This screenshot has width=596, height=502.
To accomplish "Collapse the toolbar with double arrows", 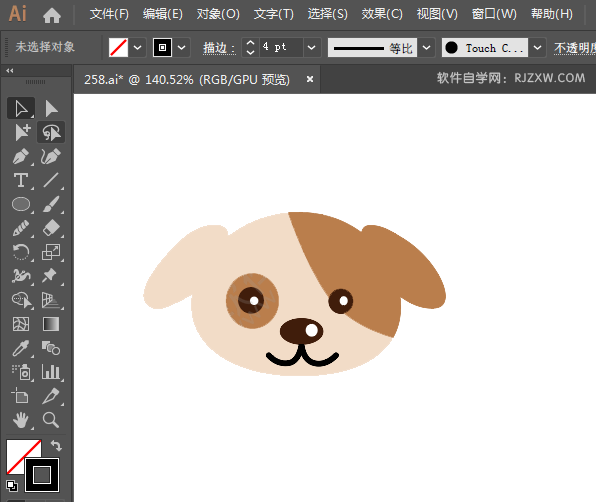I will [x=10, y=71].
